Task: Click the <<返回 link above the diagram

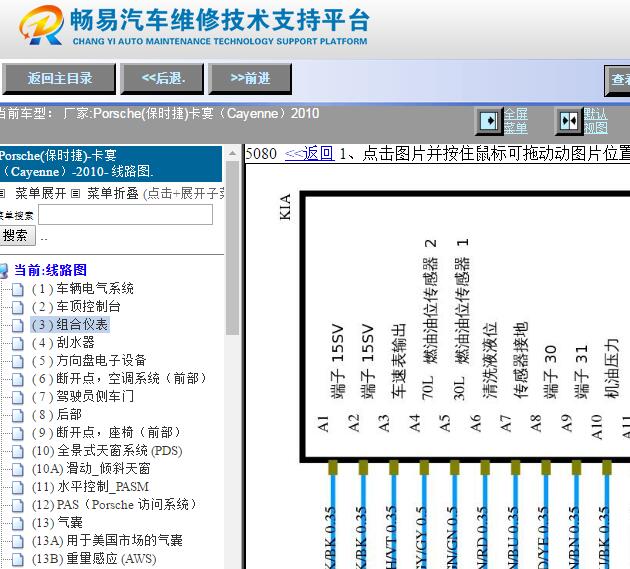Action: click(x=309, y=154)
